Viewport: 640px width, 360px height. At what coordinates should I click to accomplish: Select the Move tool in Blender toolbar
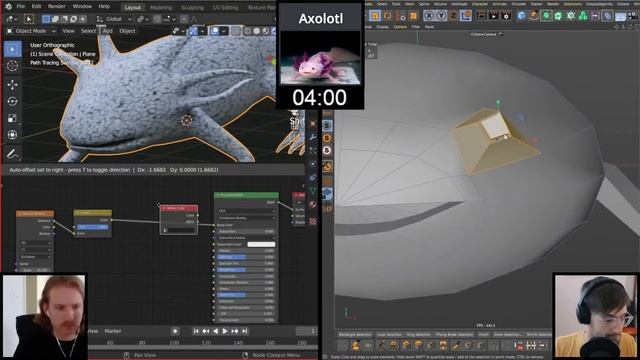click(13, 84)
